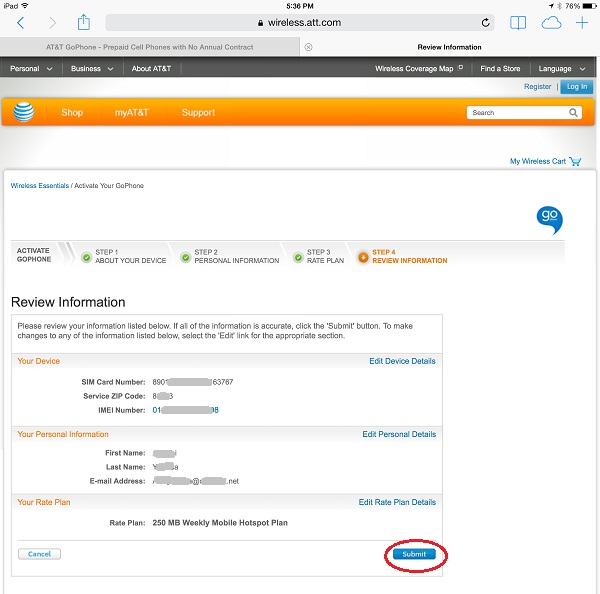600x594 pixels.
Task: Open the Support menu
Action: click(x=198, y=112)
